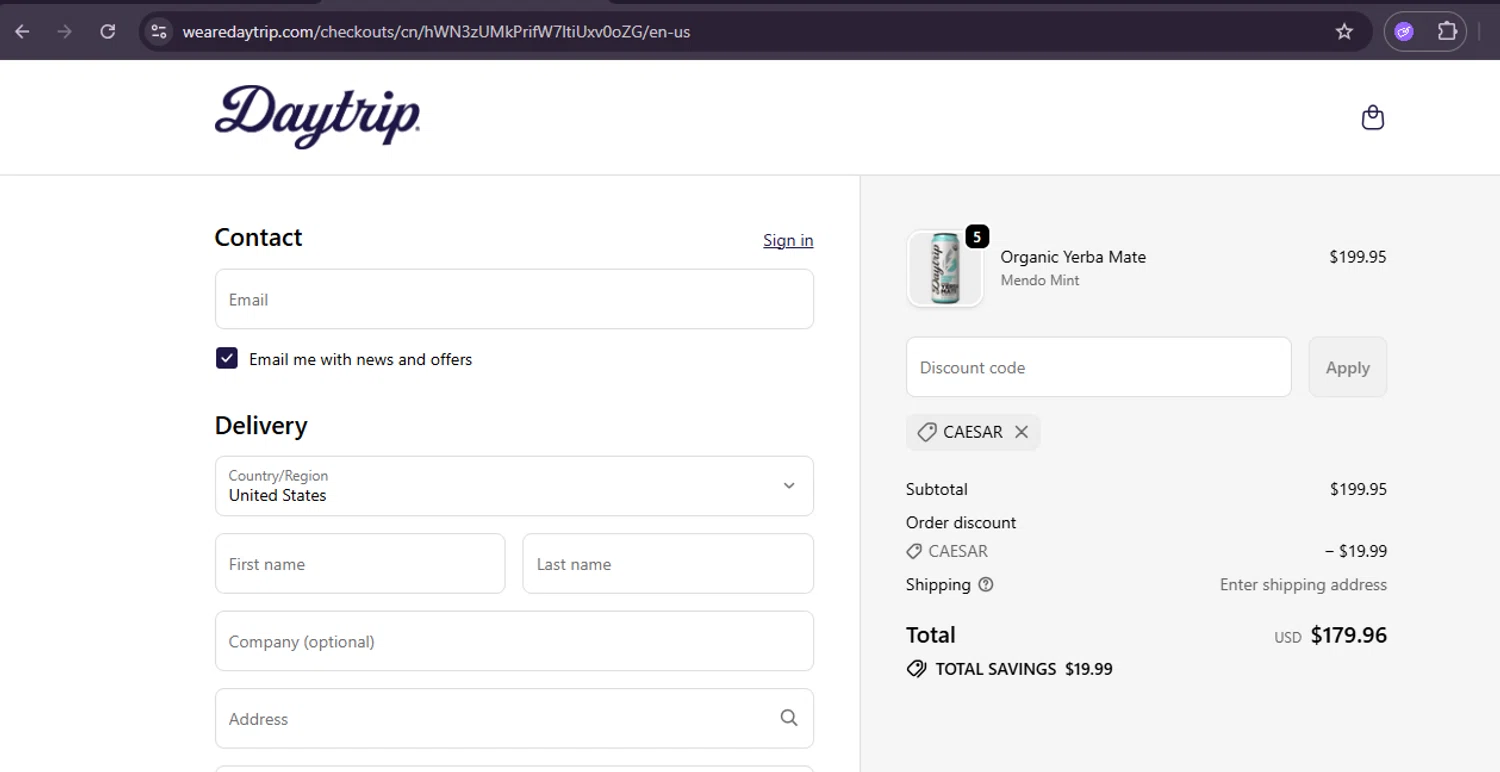The width and height of the screenshot is (1500, 772).
Task: Bookmark this page with the star icon
Action: coord(1344,31)
